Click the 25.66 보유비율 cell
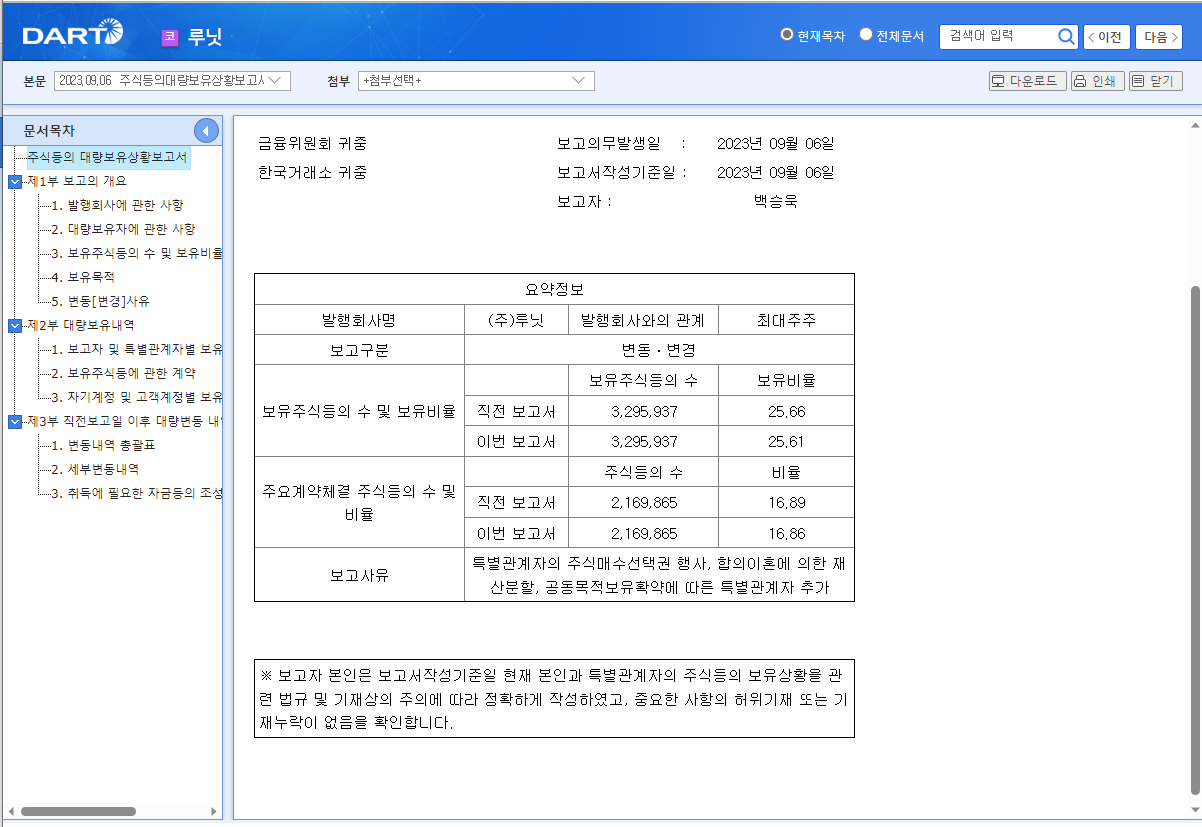The height and width of the screenshot is (827, 1202). 786,411
